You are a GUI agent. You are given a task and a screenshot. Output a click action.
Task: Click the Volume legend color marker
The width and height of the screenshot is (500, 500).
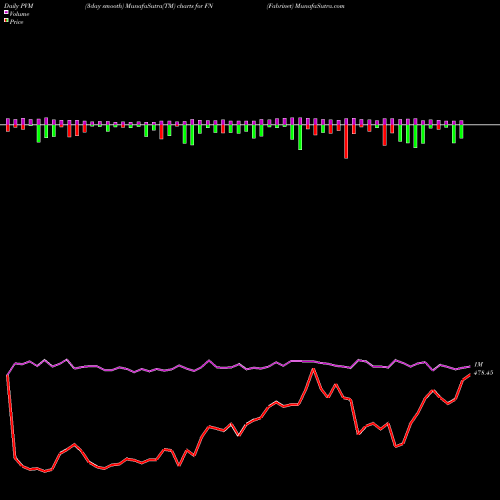(x=6, y=12)
